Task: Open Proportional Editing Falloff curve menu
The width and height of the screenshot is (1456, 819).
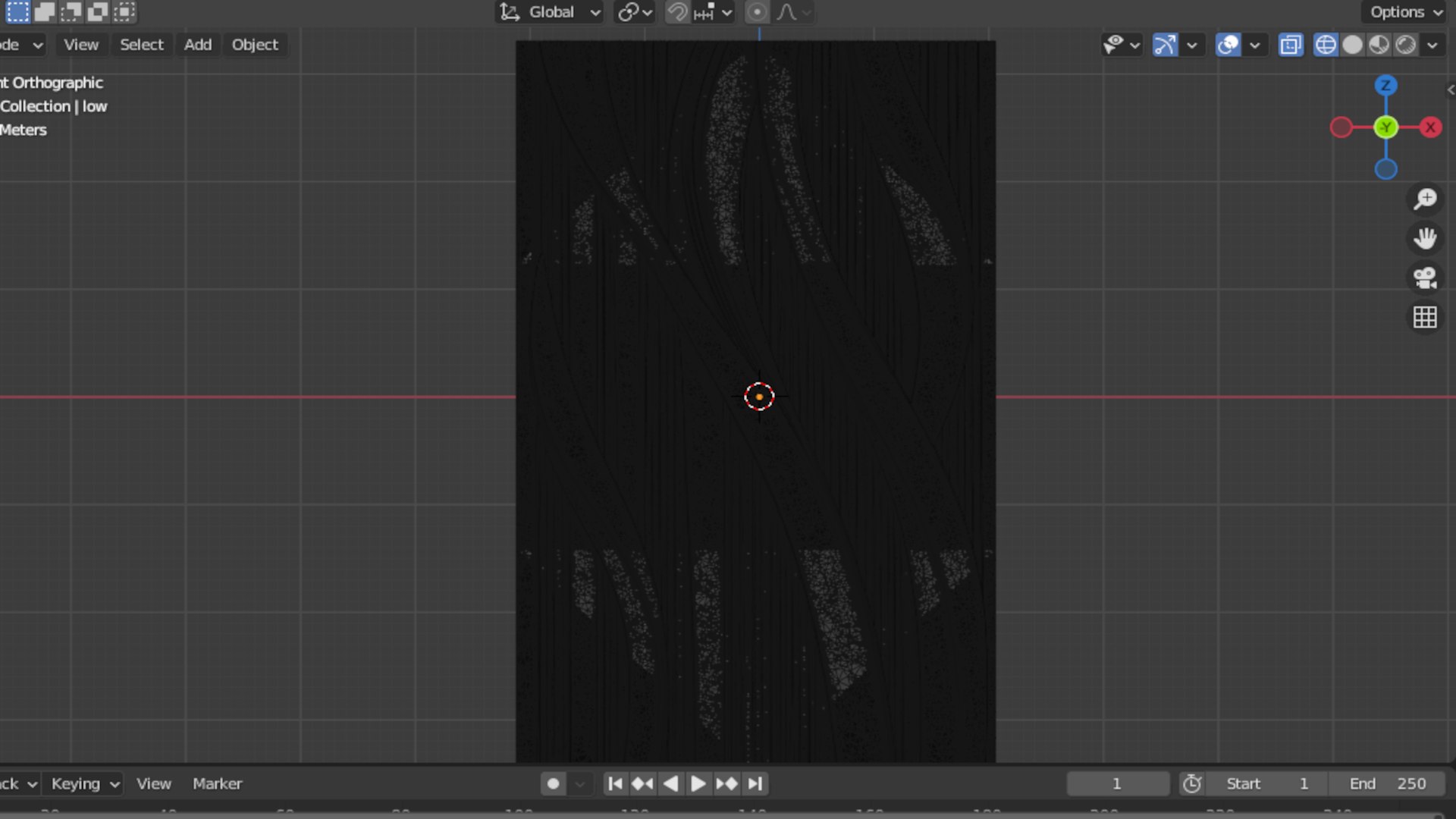Action: [794, 12]
